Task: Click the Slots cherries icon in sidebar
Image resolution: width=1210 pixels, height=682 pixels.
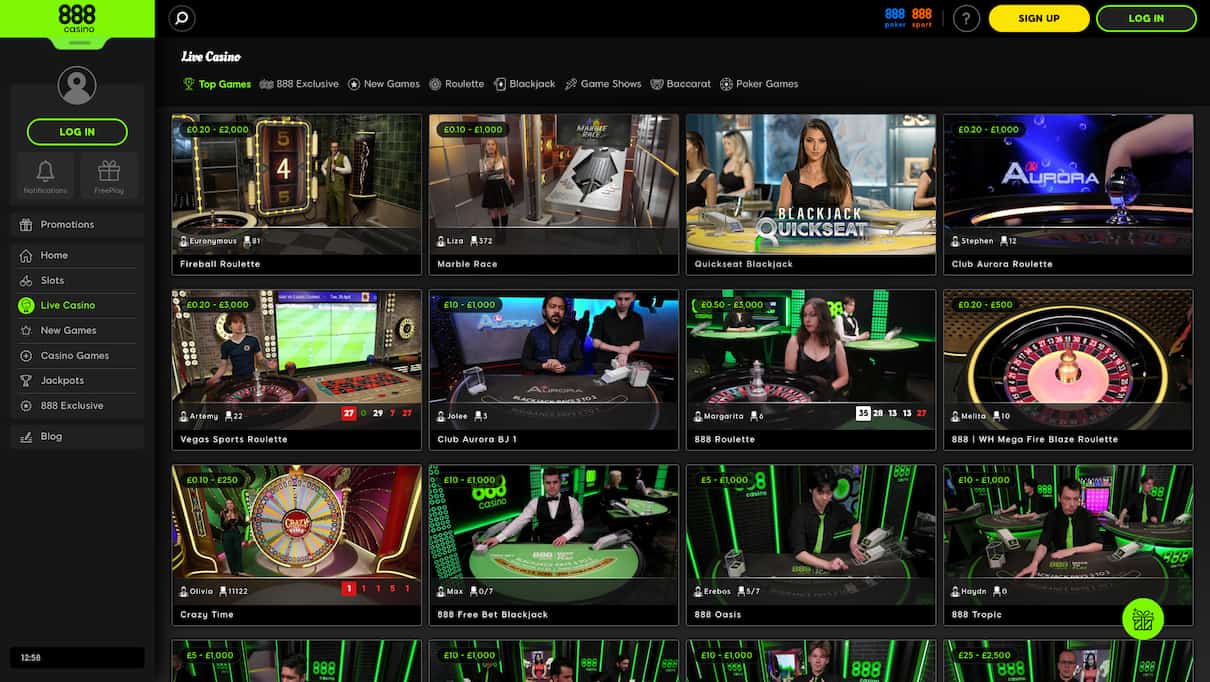Action: (x=26, y=281)
